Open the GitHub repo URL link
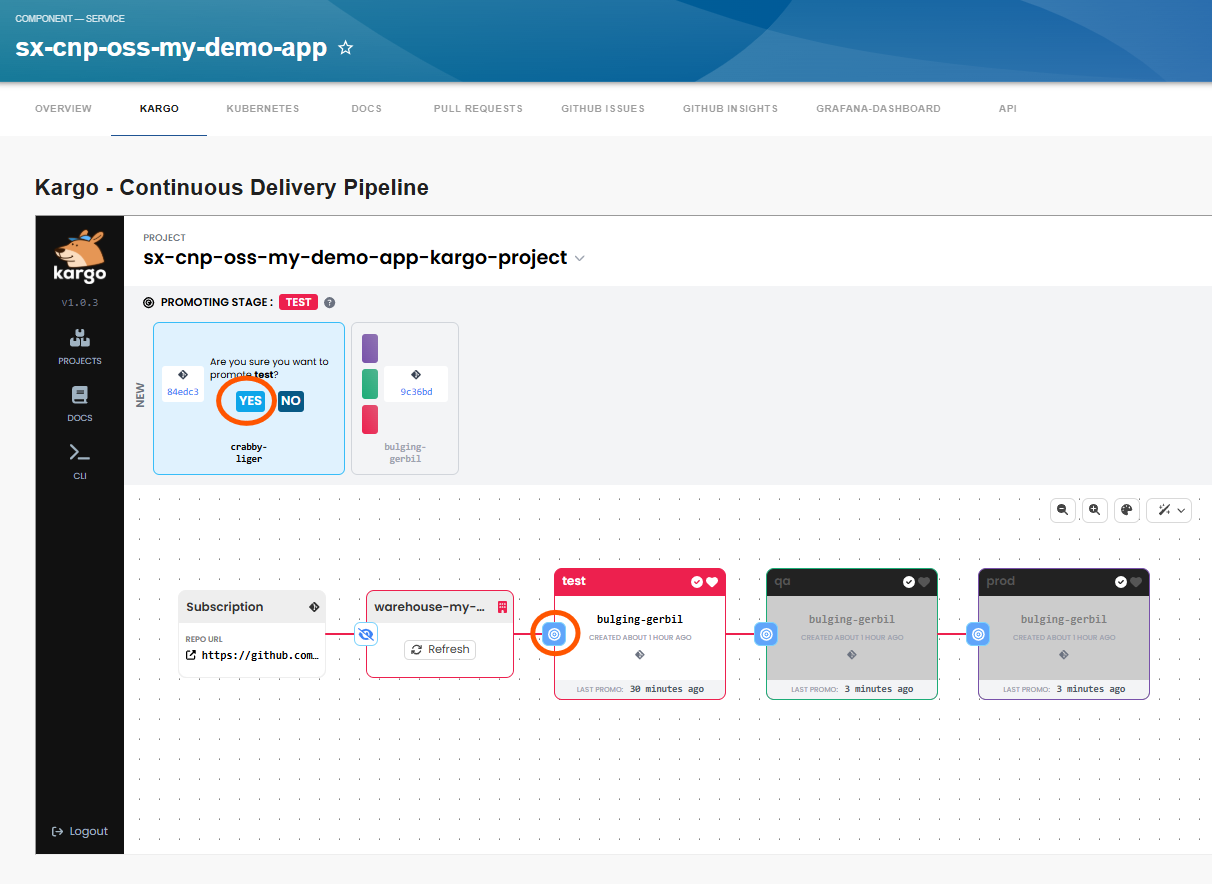Screen dimensions: 1212x884 pyautogui.click(x=253, y=656)
